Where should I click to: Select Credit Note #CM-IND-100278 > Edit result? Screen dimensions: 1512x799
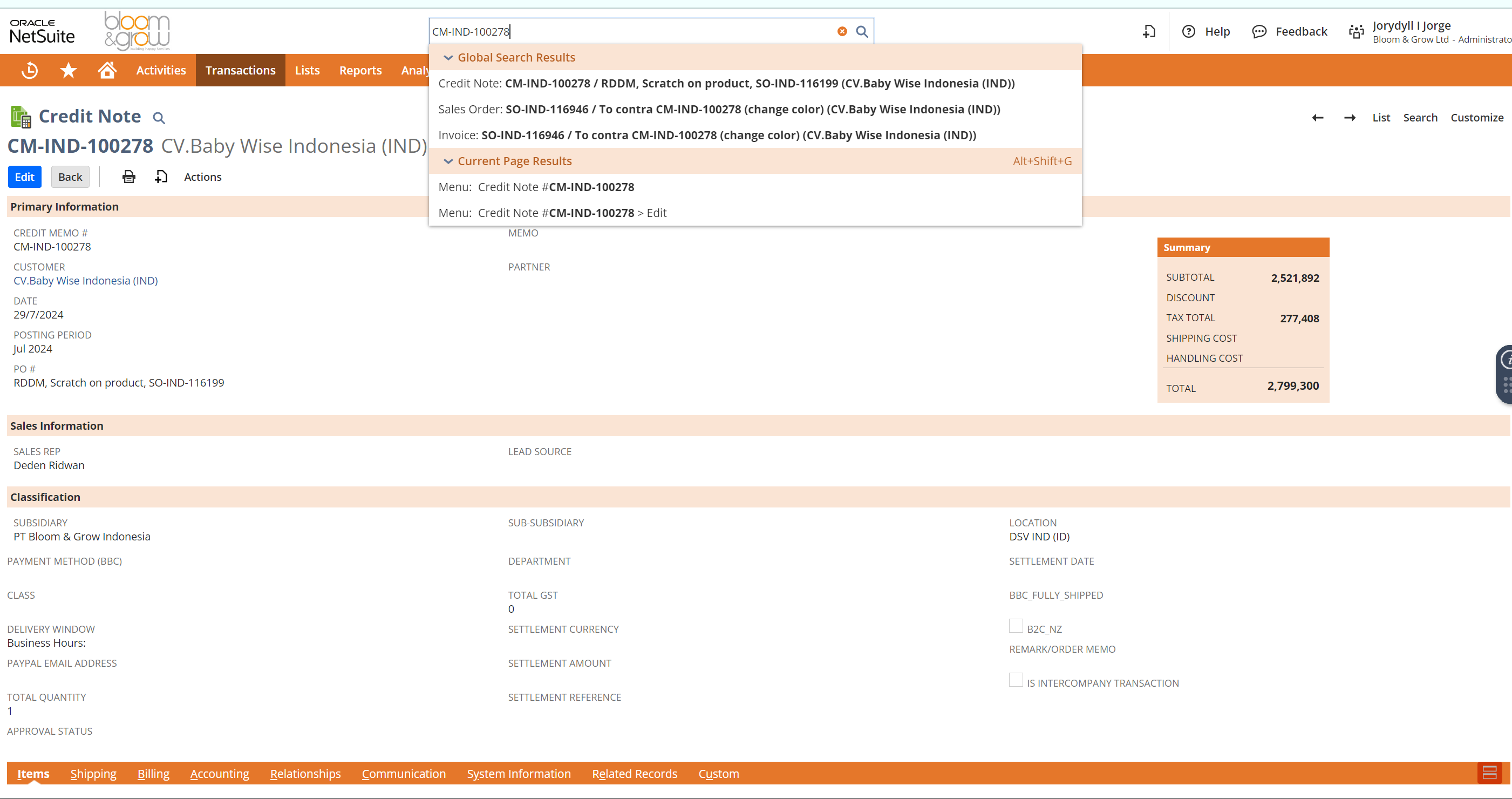tap(755, 213)
